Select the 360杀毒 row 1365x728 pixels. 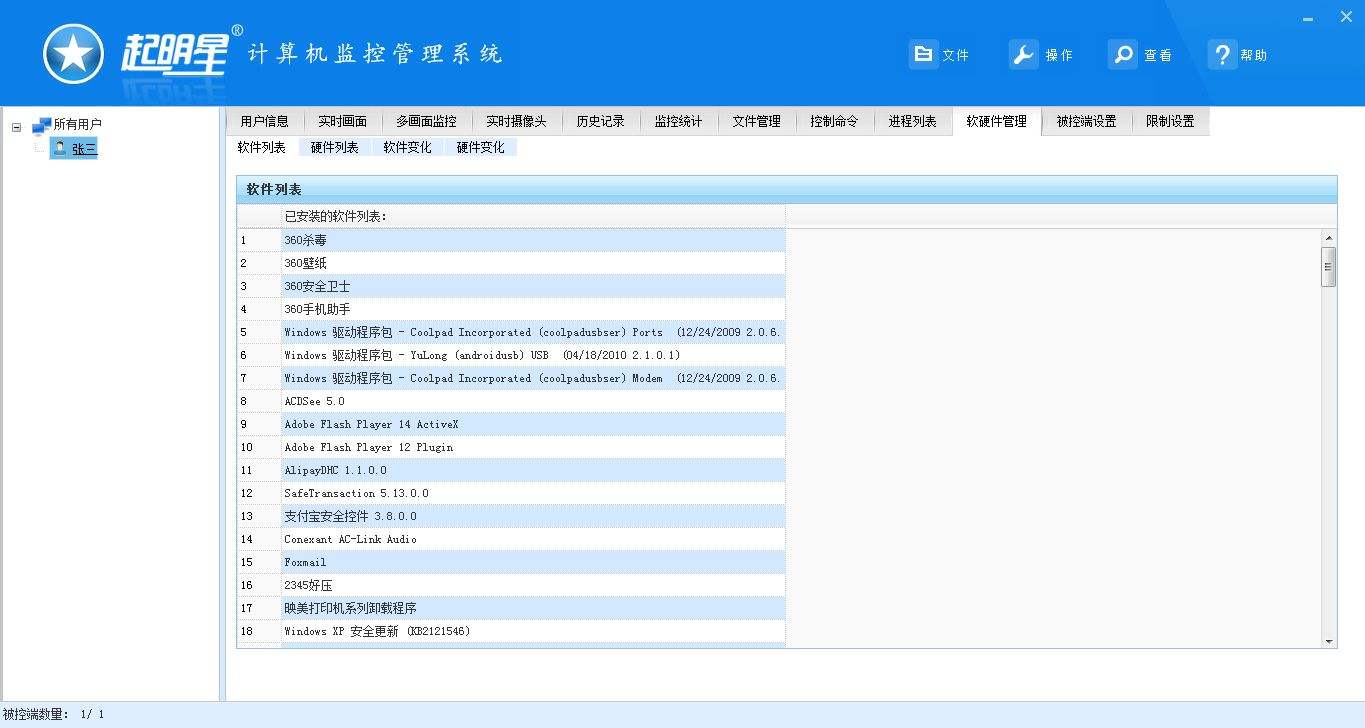[x=511, y=240]
